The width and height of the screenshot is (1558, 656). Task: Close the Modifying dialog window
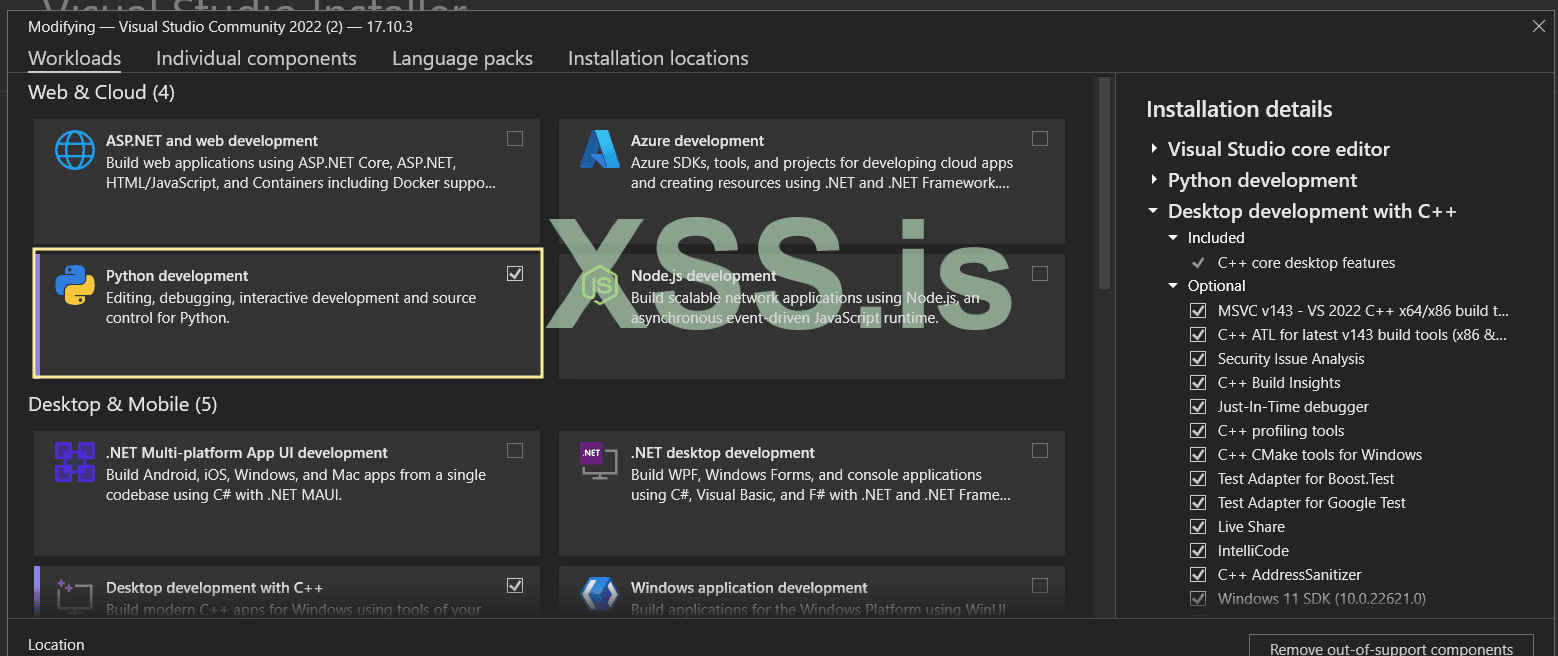click(x=1539, y=27)
